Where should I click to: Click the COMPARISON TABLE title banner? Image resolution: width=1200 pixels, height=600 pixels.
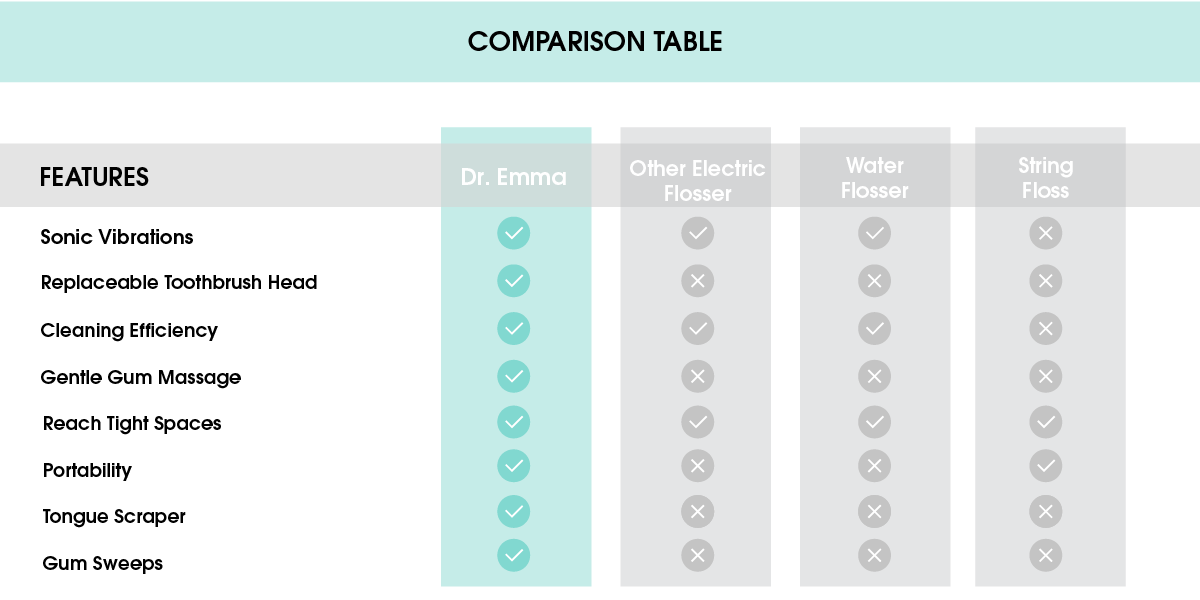coord(595,42)
